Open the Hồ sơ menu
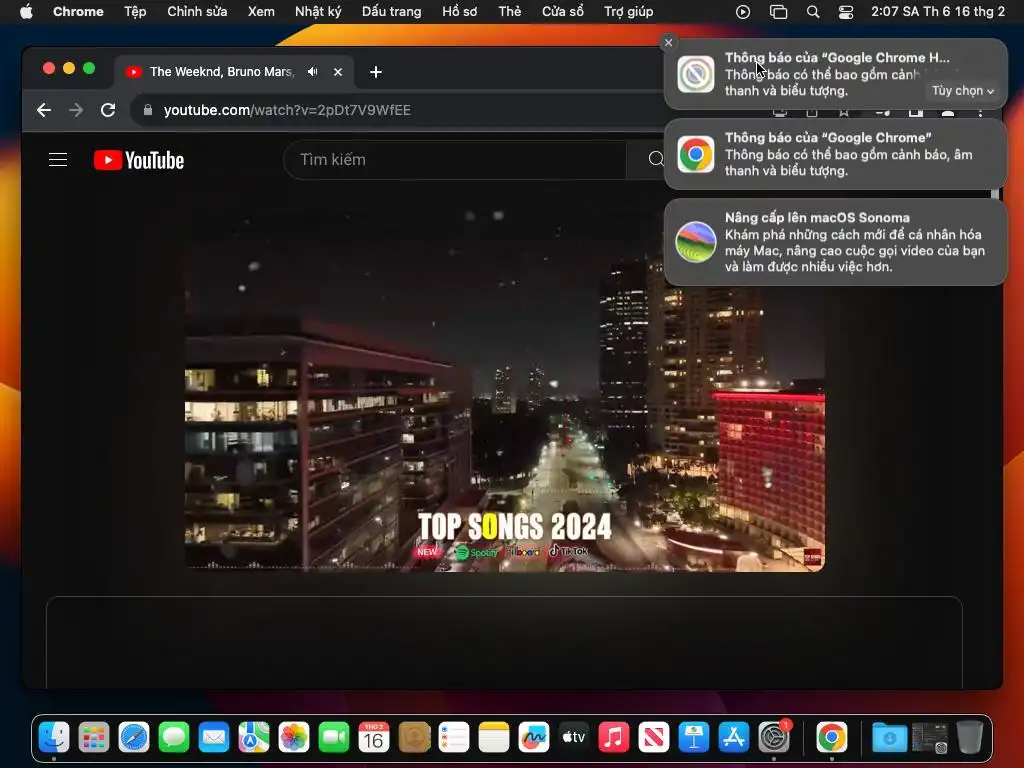 tap(460, 12)
